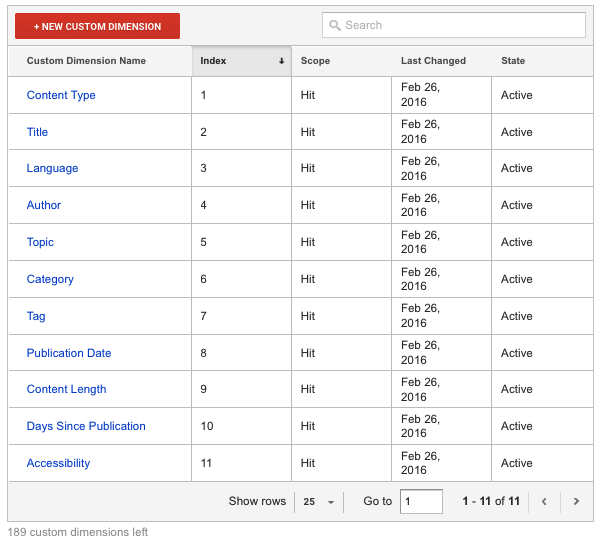Screen dimensions: 601x544
Task: Open the Title dimension link
Action: 37,132
